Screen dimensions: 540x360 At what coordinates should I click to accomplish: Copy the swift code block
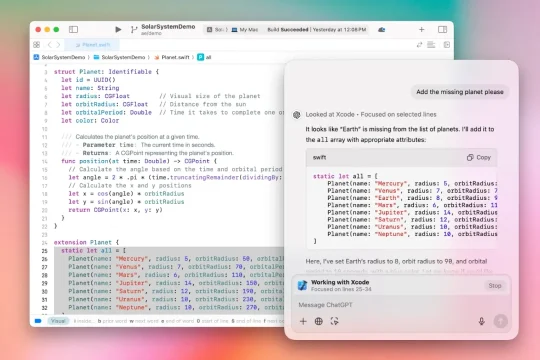479,157
